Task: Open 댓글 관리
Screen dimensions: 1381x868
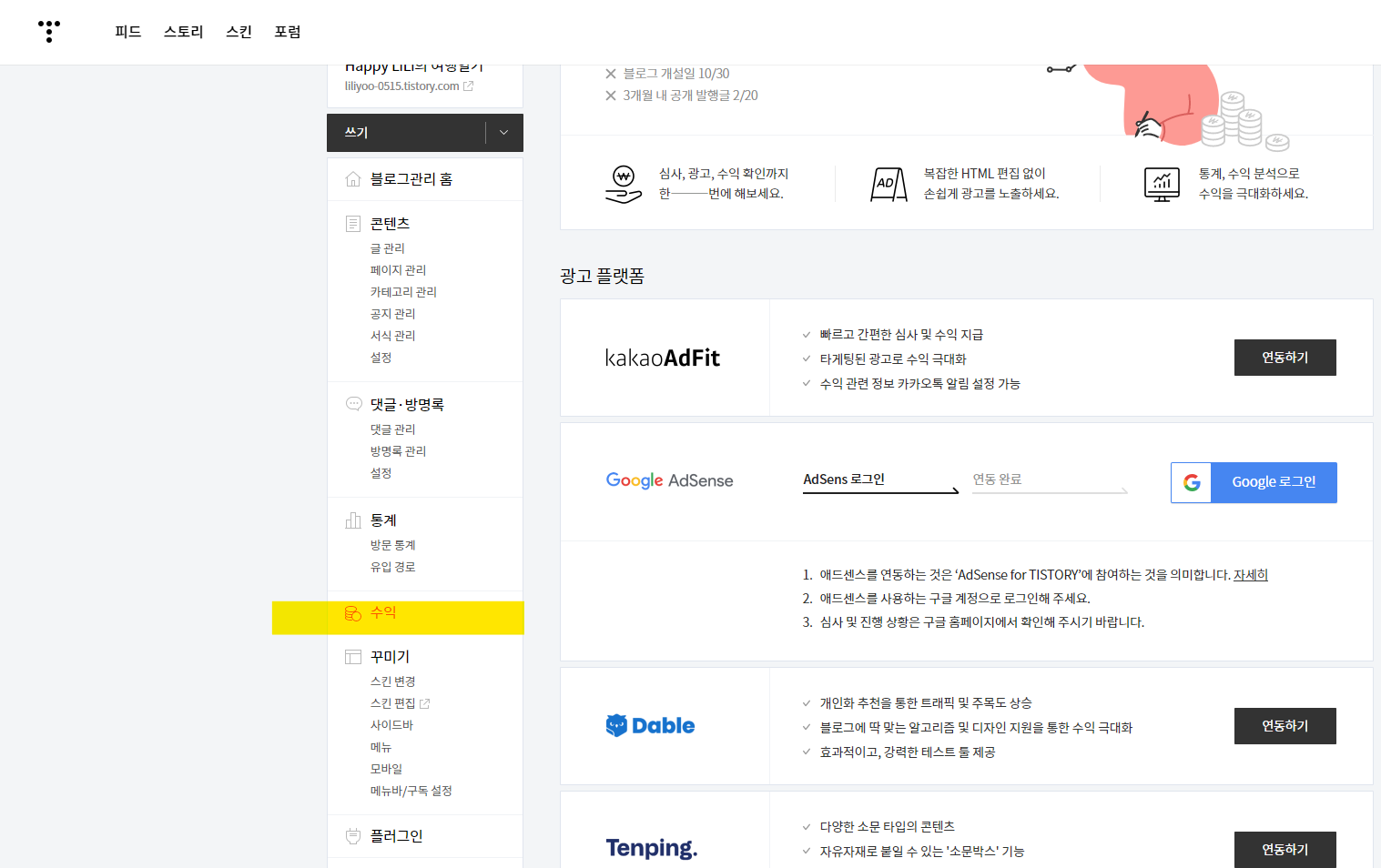Action: click(392, 429)
